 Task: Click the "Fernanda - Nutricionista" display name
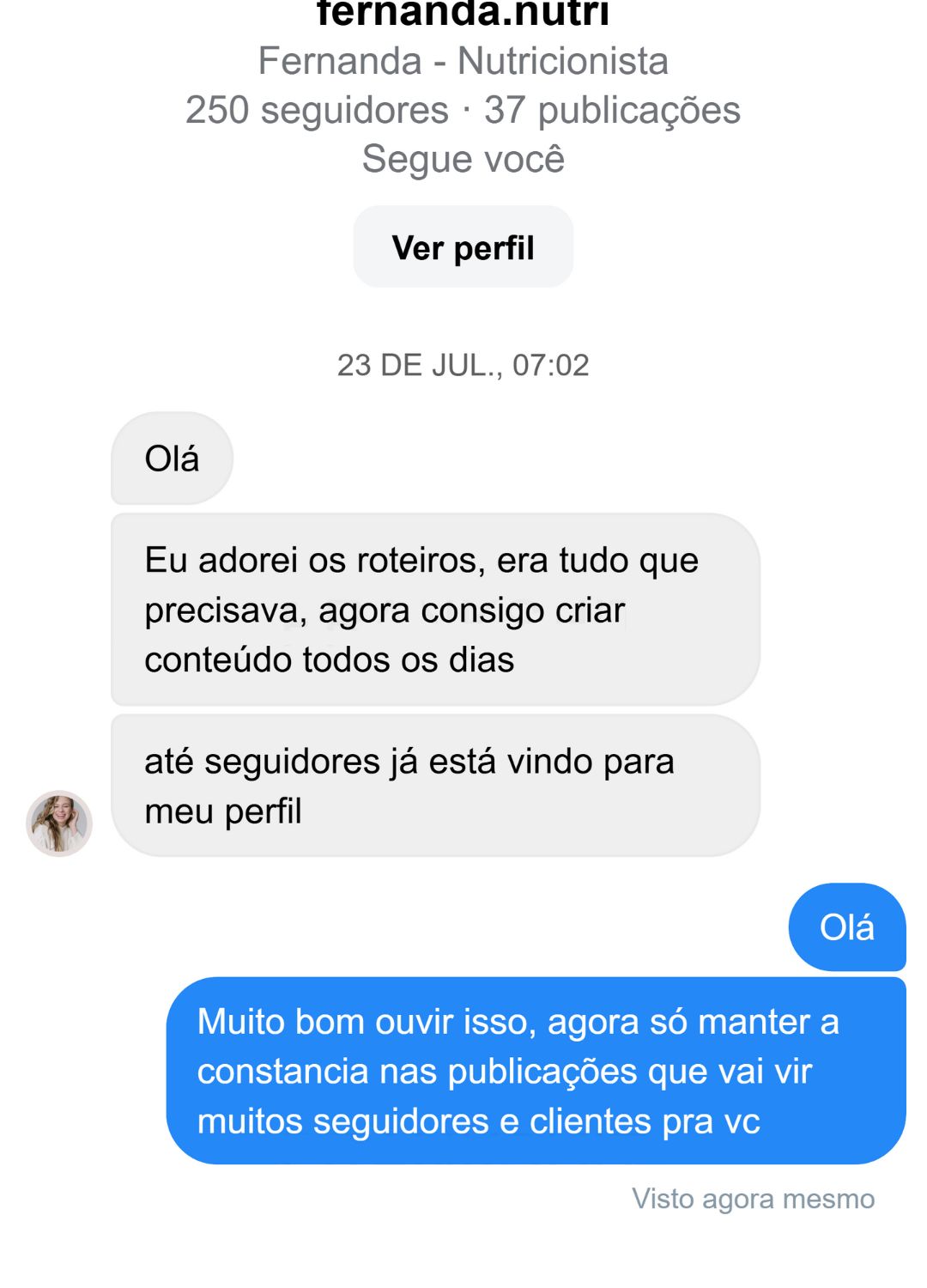(463, 61)
